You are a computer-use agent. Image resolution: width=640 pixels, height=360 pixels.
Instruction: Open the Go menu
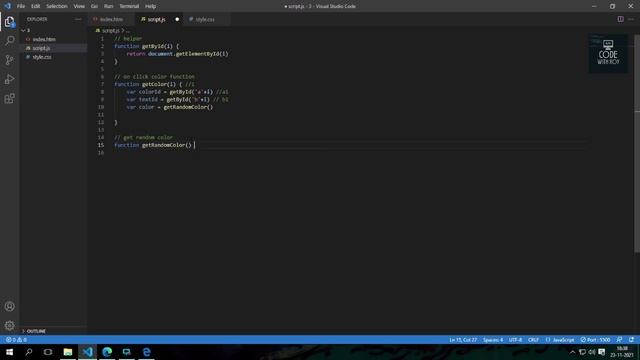[94, 6]
